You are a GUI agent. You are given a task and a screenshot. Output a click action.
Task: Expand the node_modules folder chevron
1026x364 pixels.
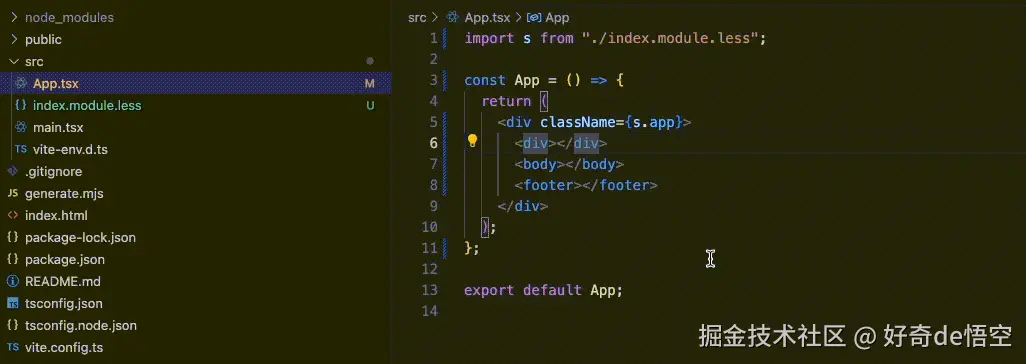point(14,18)
